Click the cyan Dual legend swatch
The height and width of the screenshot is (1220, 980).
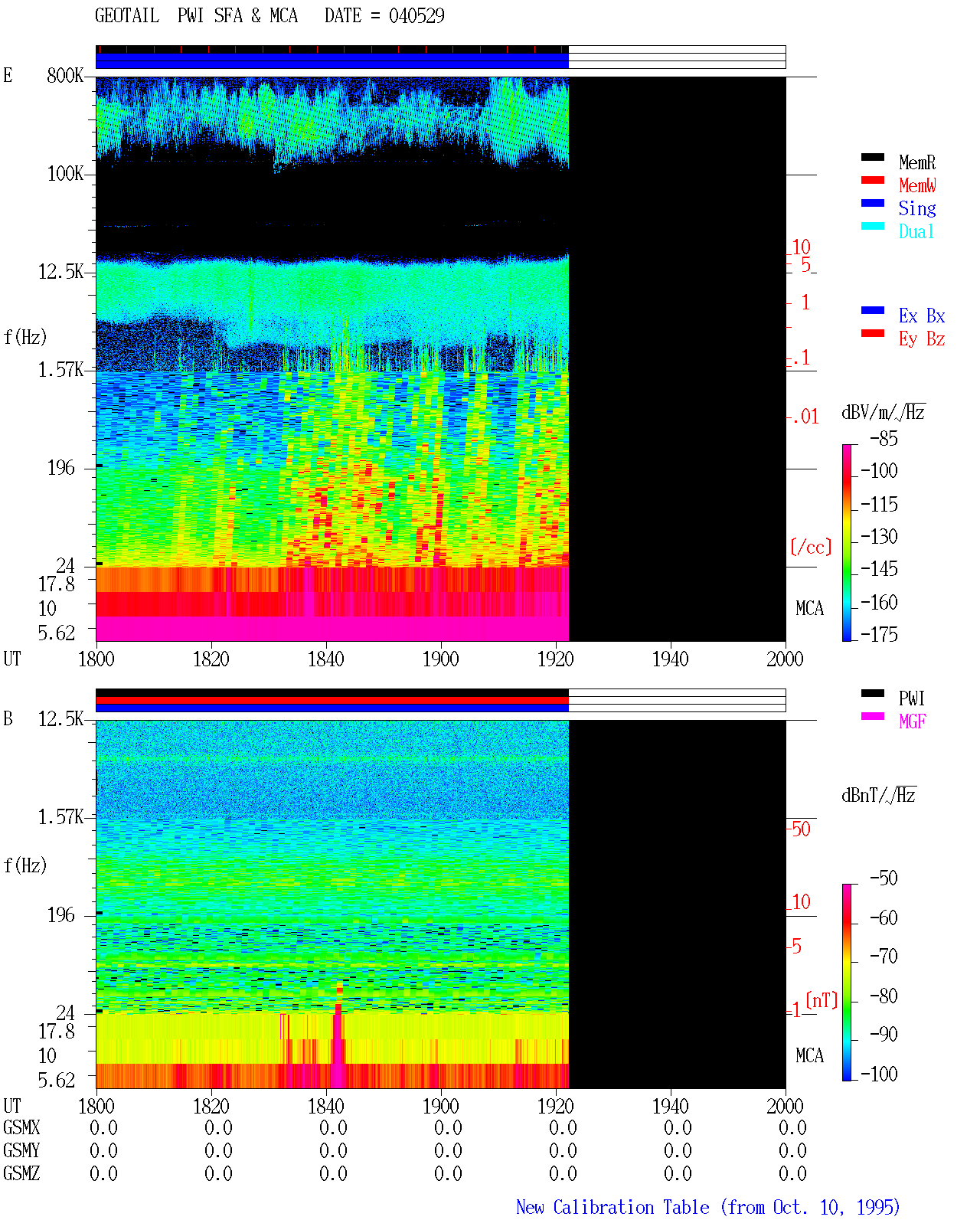873,227
